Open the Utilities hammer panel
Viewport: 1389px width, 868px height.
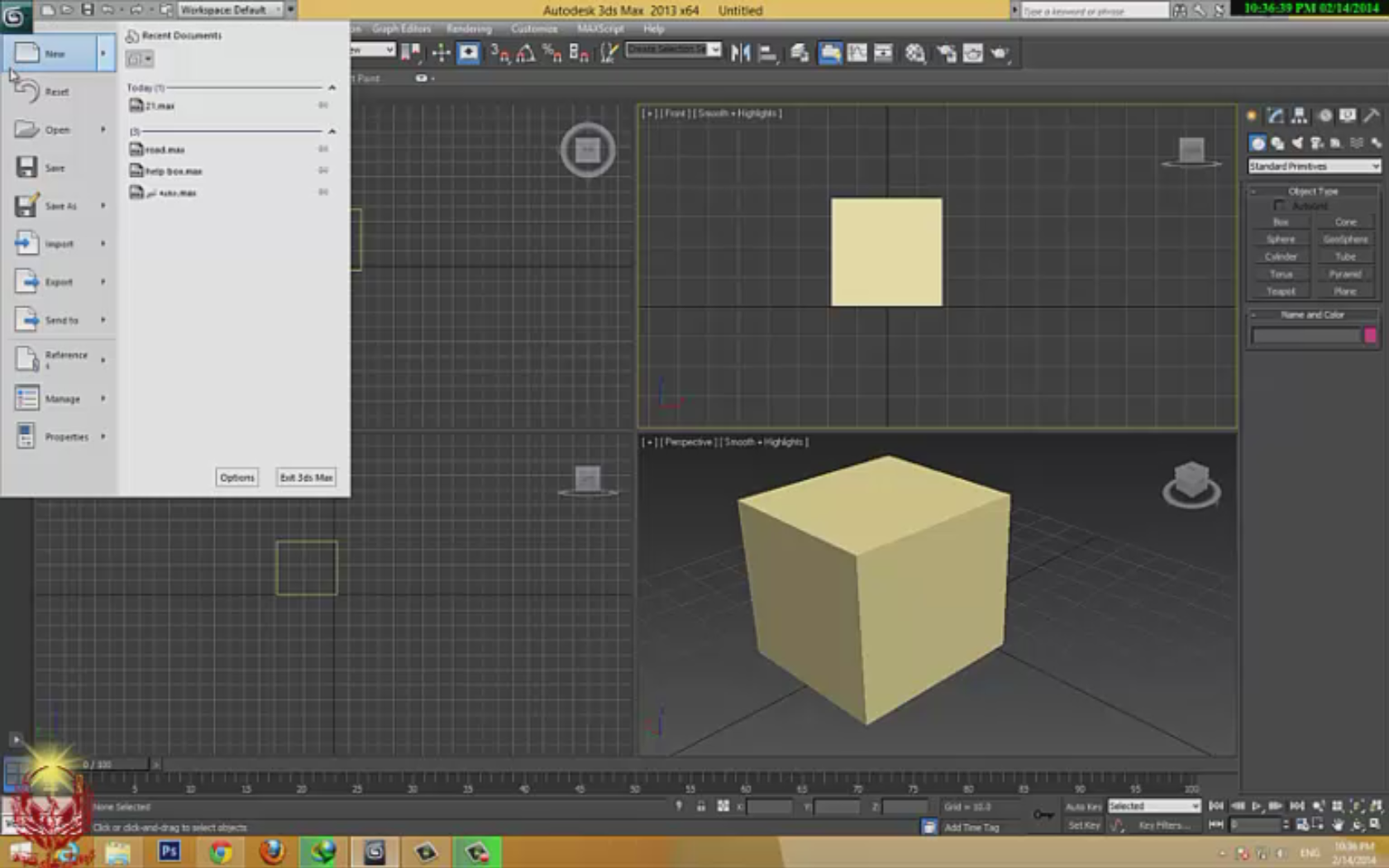pyautogui.click(x=1372, y=116)
